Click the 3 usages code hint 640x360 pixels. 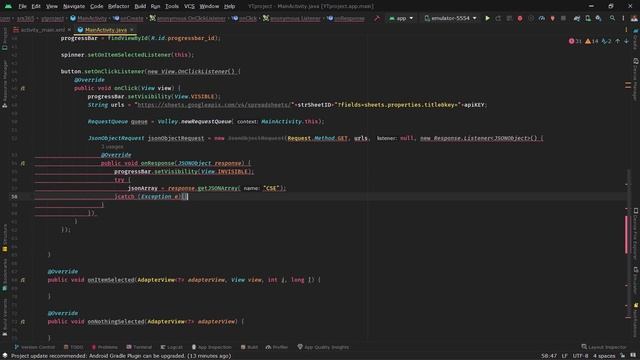click(112, 147)
